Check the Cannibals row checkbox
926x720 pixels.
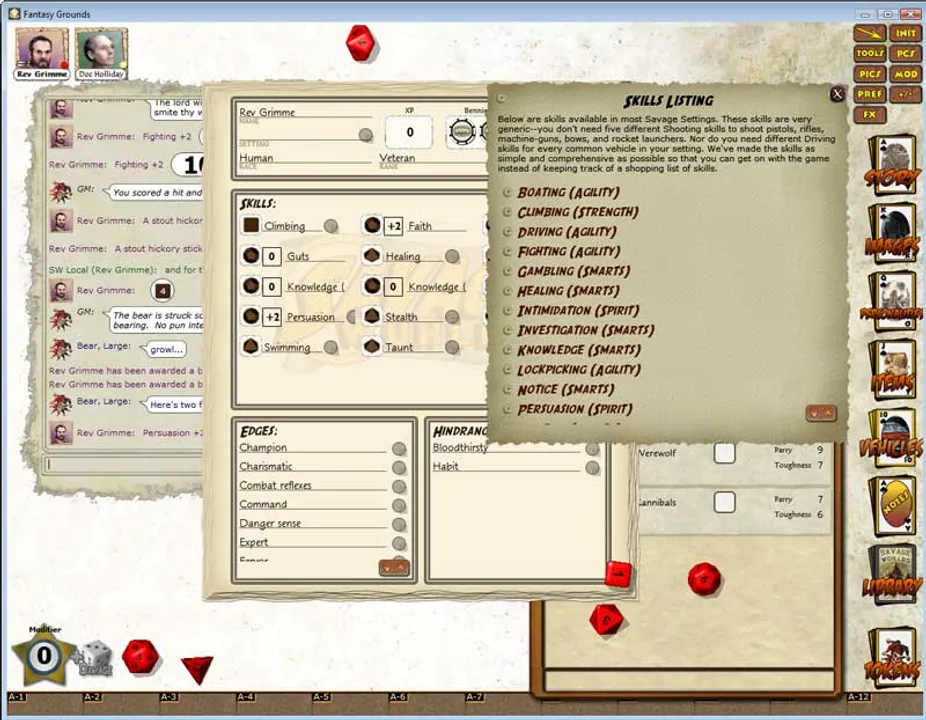(725, 503)
